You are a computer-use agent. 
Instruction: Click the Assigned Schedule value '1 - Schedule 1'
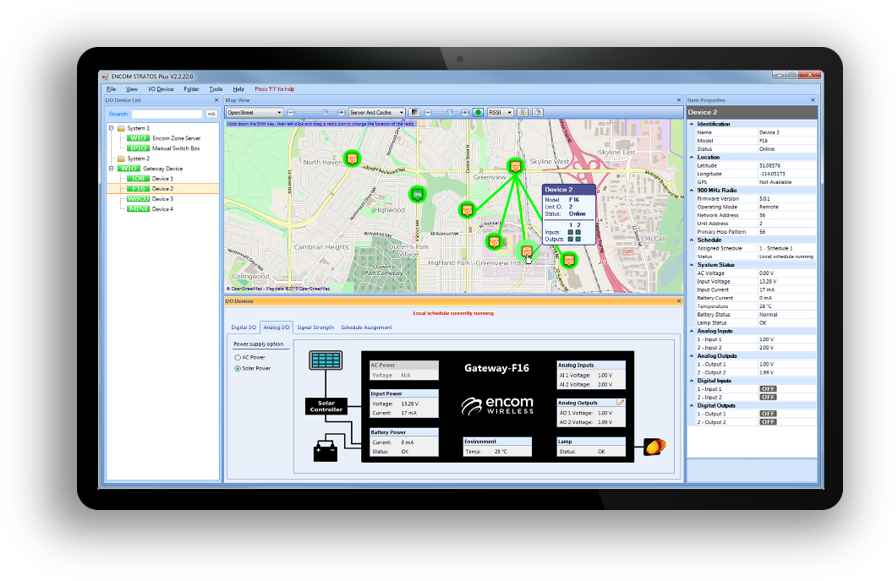coord(776,249)
